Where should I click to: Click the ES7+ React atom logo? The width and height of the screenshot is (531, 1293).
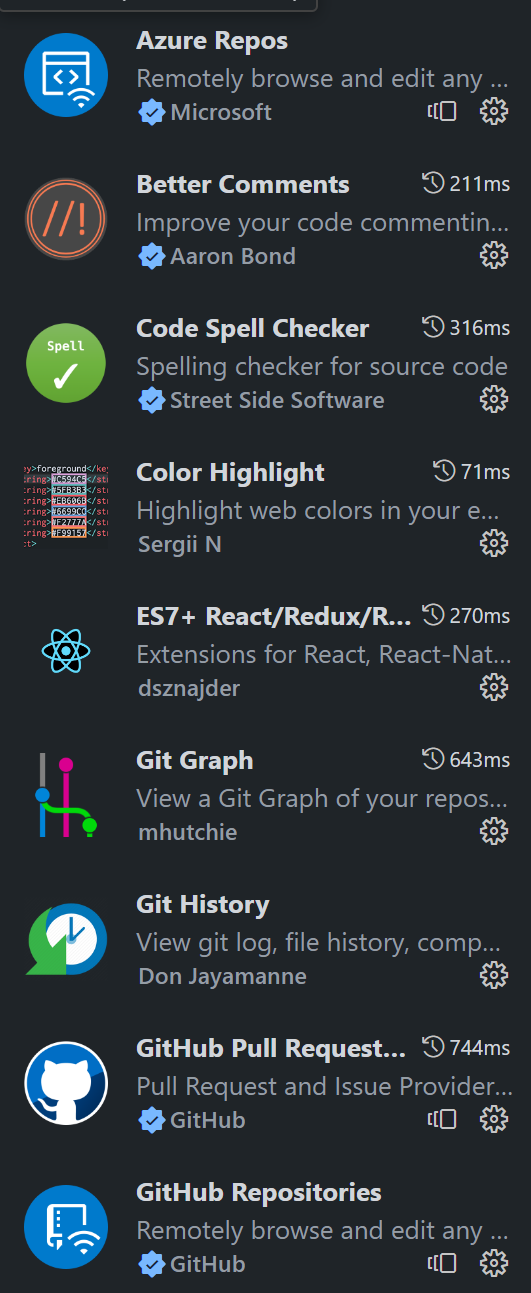pos(66,651)
